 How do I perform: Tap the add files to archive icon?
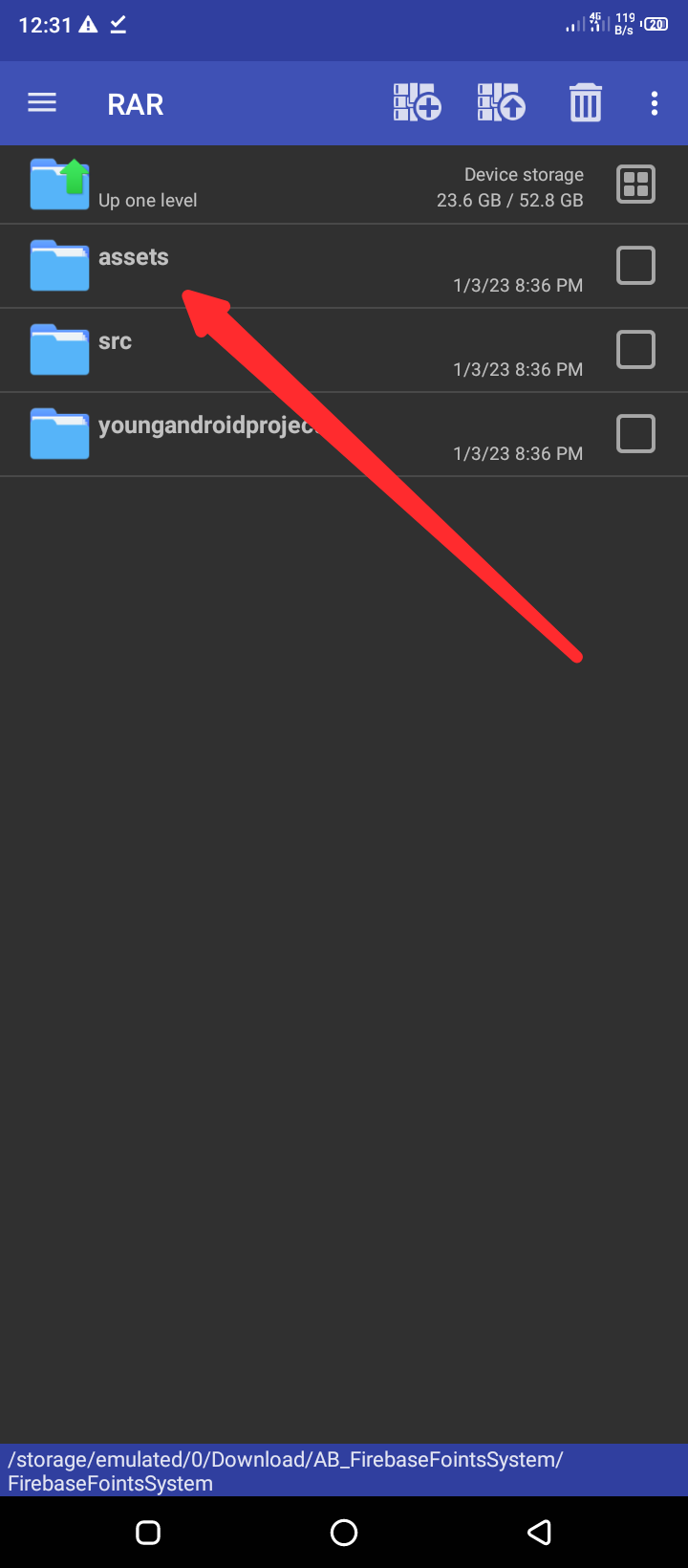point(417,102)
